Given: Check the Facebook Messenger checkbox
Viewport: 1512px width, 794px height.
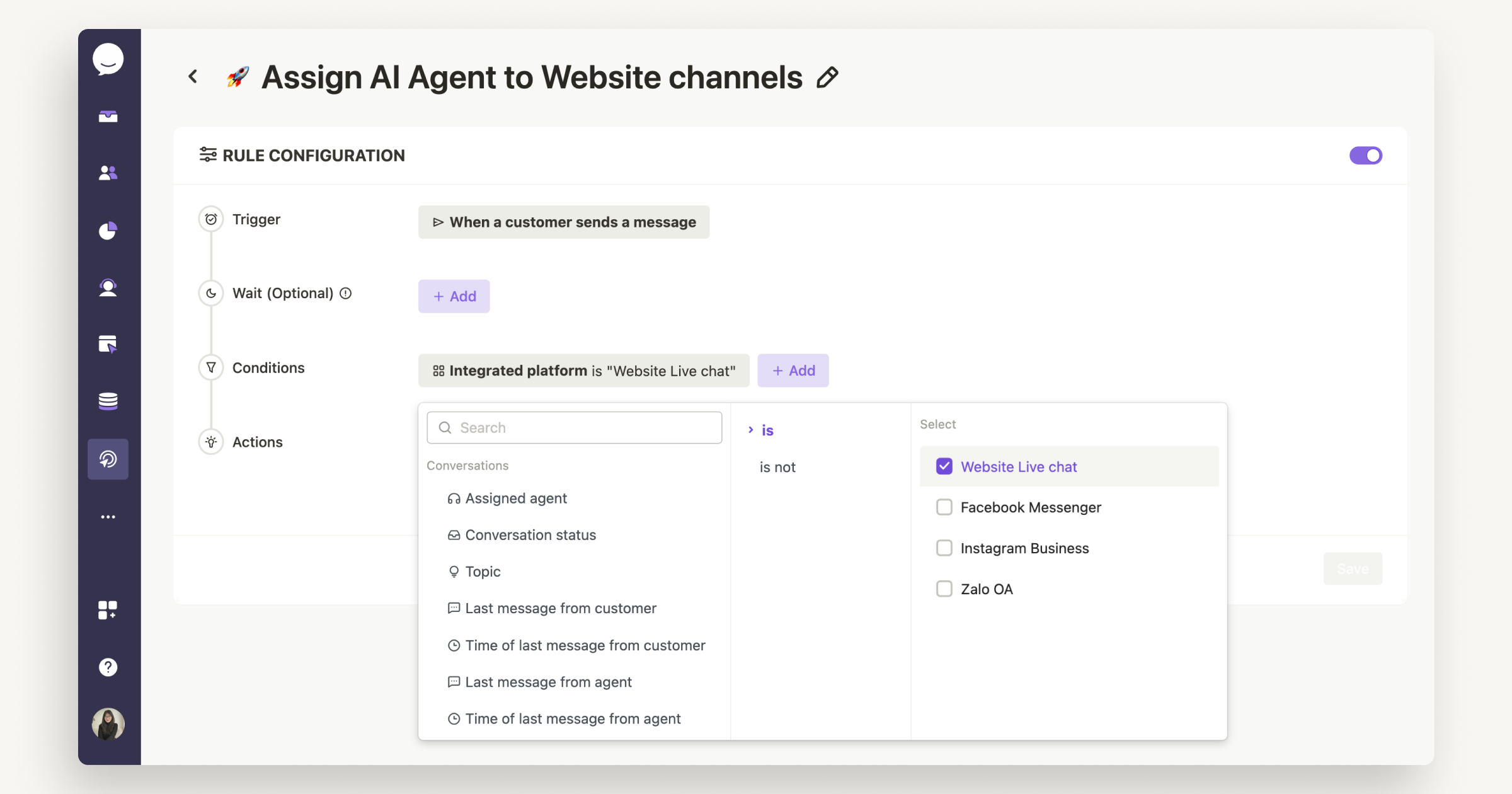Looking at the screenshot, I should click(x=943, y=507).
